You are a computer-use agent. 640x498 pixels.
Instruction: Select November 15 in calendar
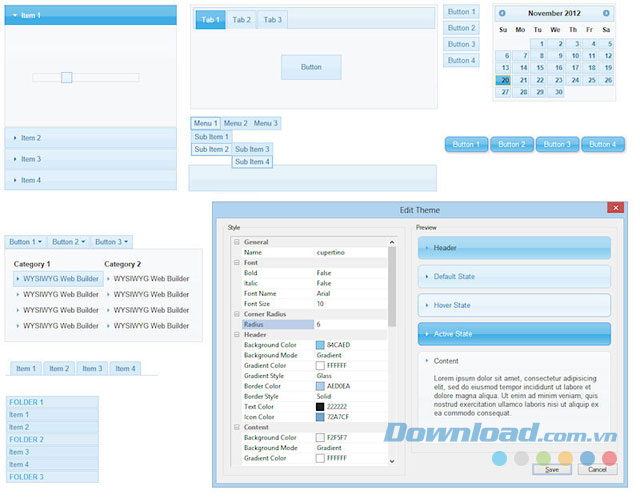(x=539, y=68)
